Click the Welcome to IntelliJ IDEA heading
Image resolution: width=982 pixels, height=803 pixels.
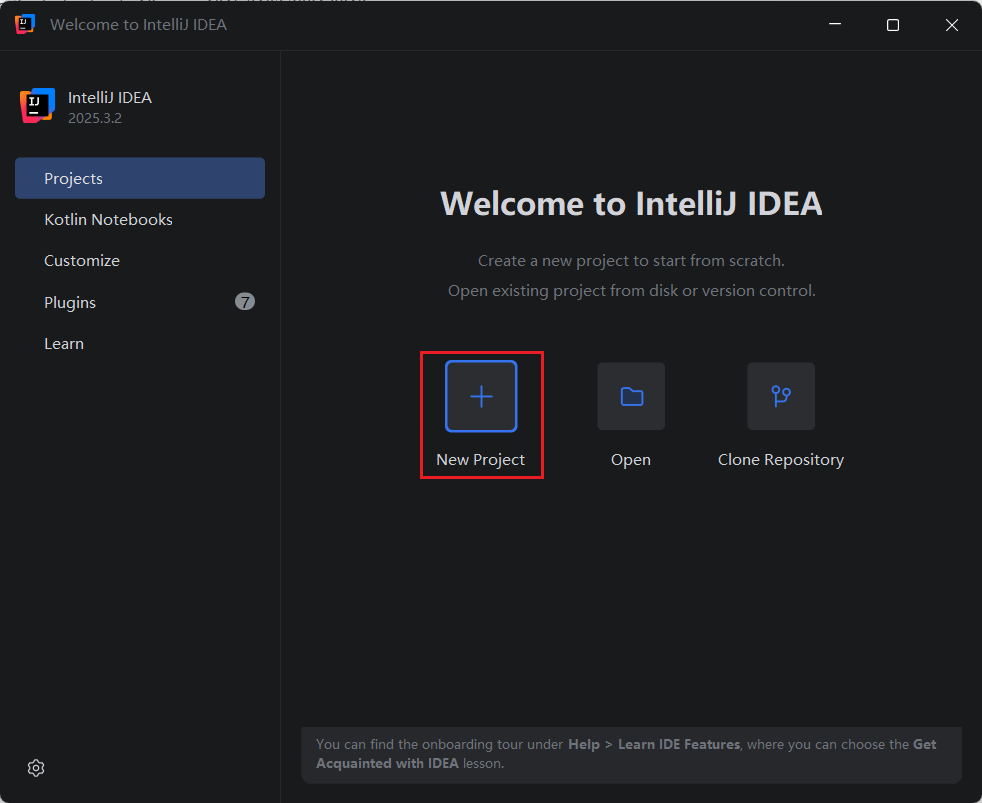click(631, 204)
